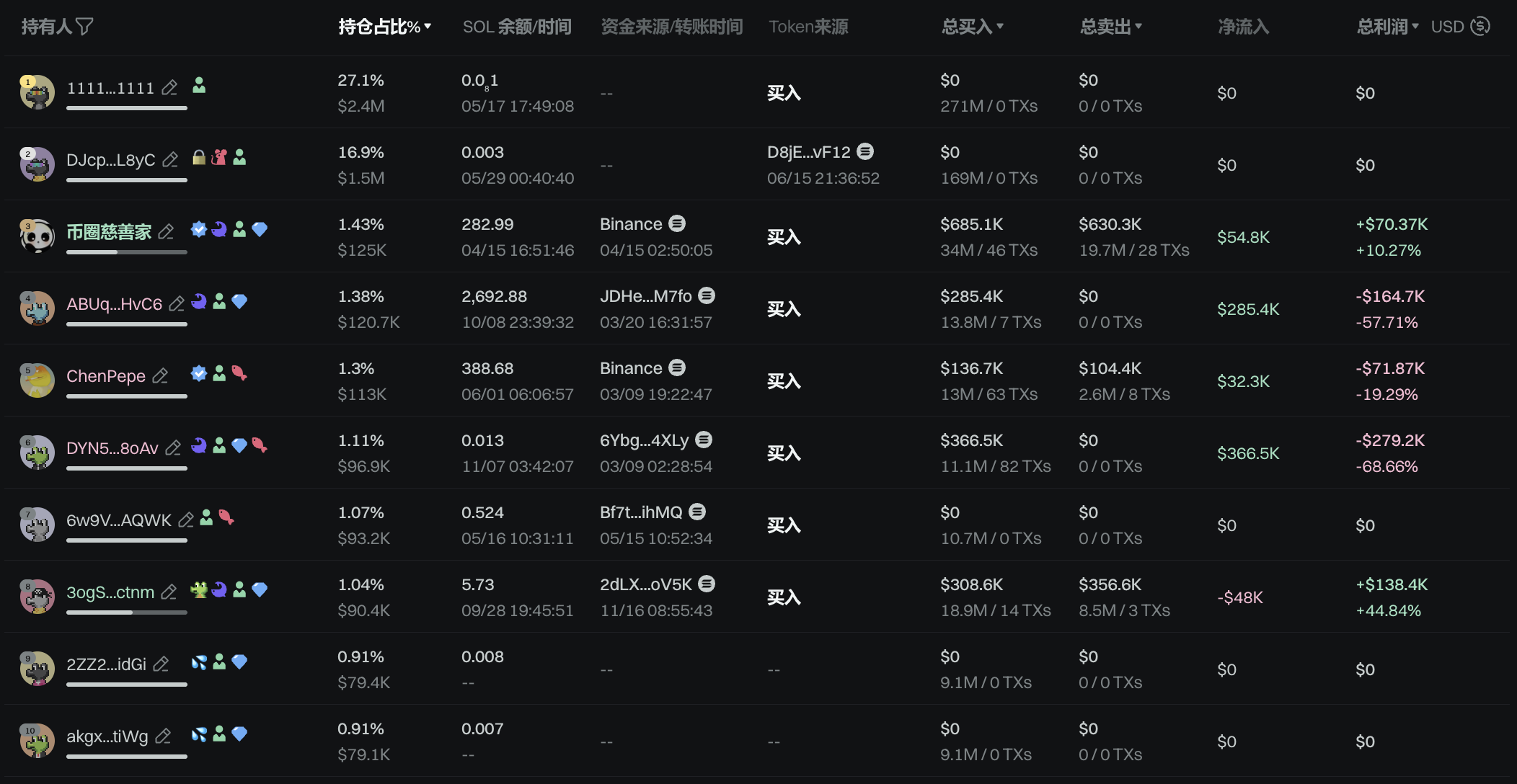This screenshot has height=784, width=1517.
Task: Open the holder filter funnel icon
Action: (84, 27)
